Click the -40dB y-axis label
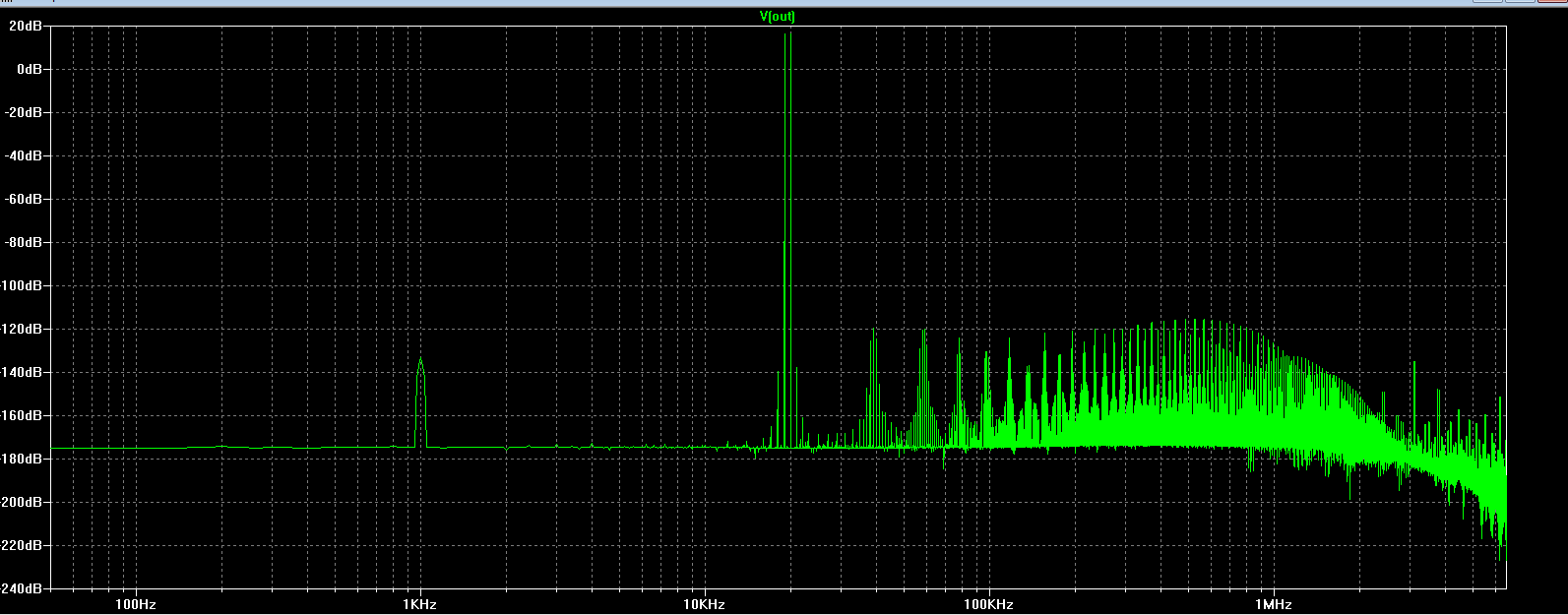The image size is (1568, 615). click(23, 155)
